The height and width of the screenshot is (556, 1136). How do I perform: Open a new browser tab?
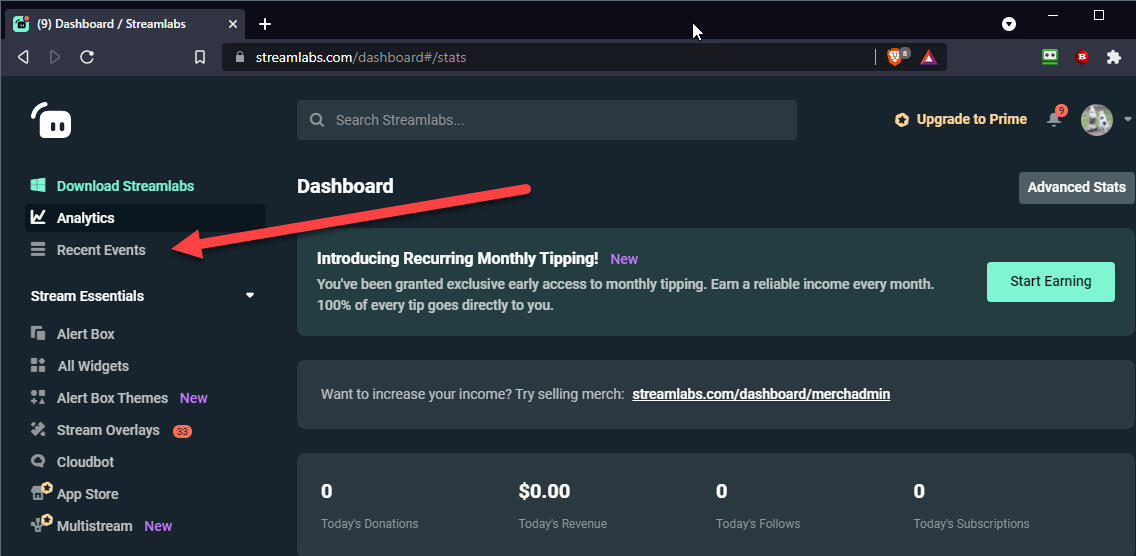pos(265,24)
